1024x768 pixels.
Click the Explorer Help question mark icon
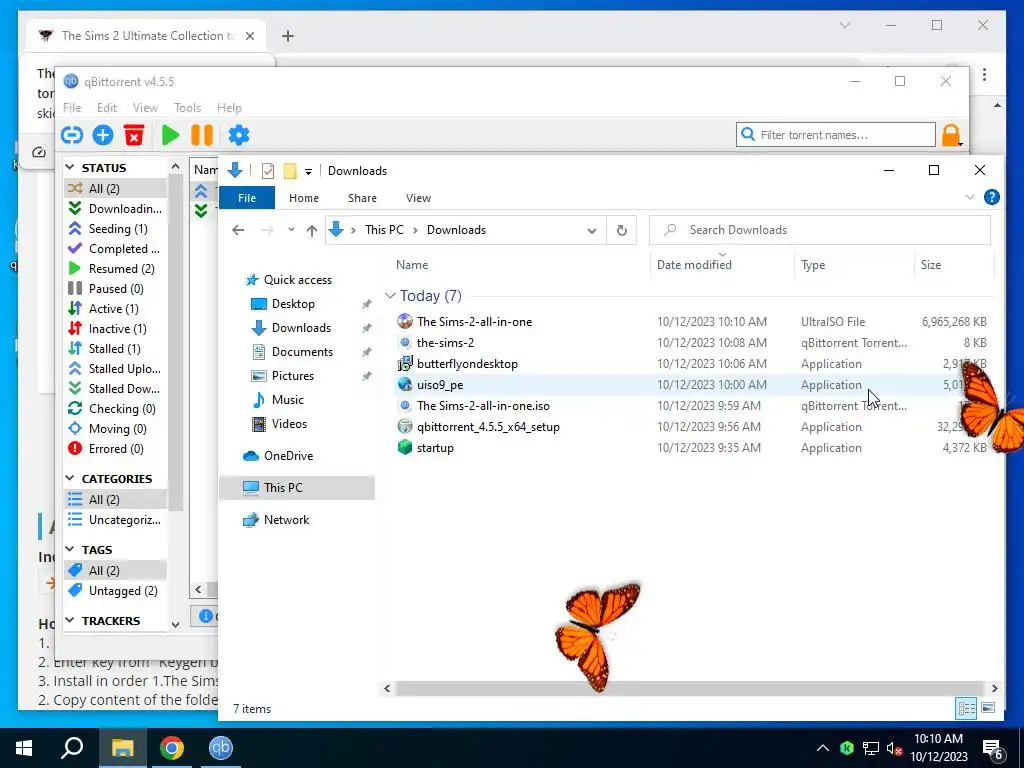click(991, 197)
